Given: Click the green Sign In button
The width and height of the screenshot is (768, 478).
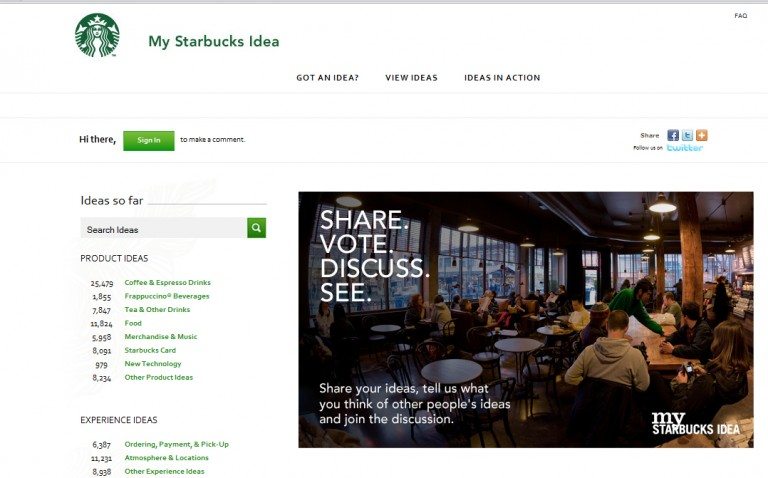Looking at the screenshot, I should (149, 141).
